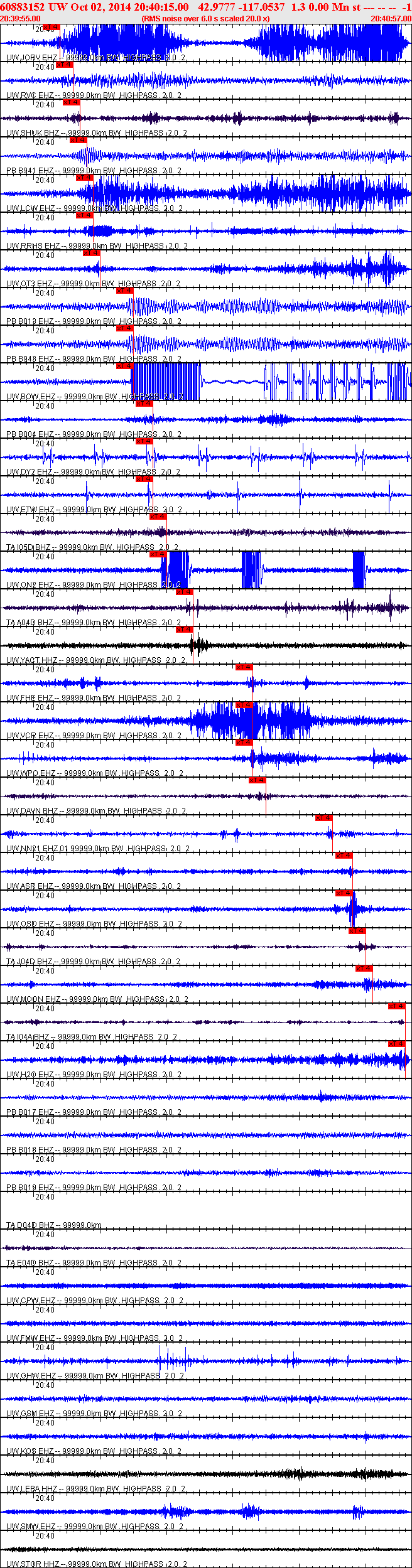Click the station label UW ON2 EHZ
The image size is (412, 1568).
pyautogui.click(x=30, y=585)
